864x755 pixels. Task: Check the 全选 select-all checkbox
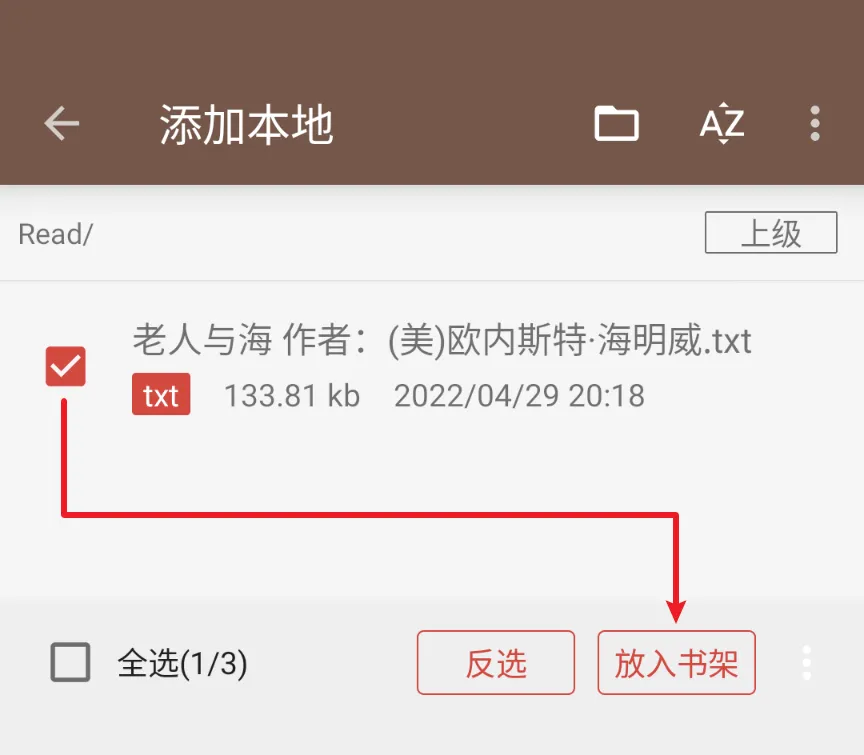tap(71, 662)
